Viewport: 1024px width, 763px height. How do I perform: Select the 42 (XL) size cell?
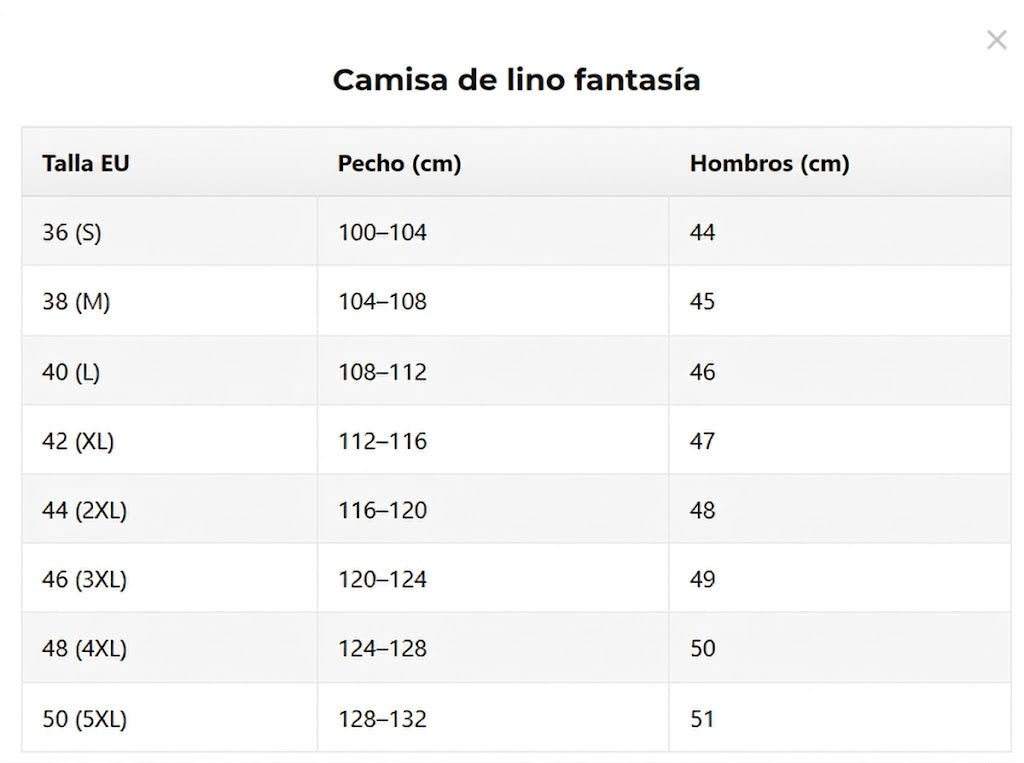pos(78,441)
